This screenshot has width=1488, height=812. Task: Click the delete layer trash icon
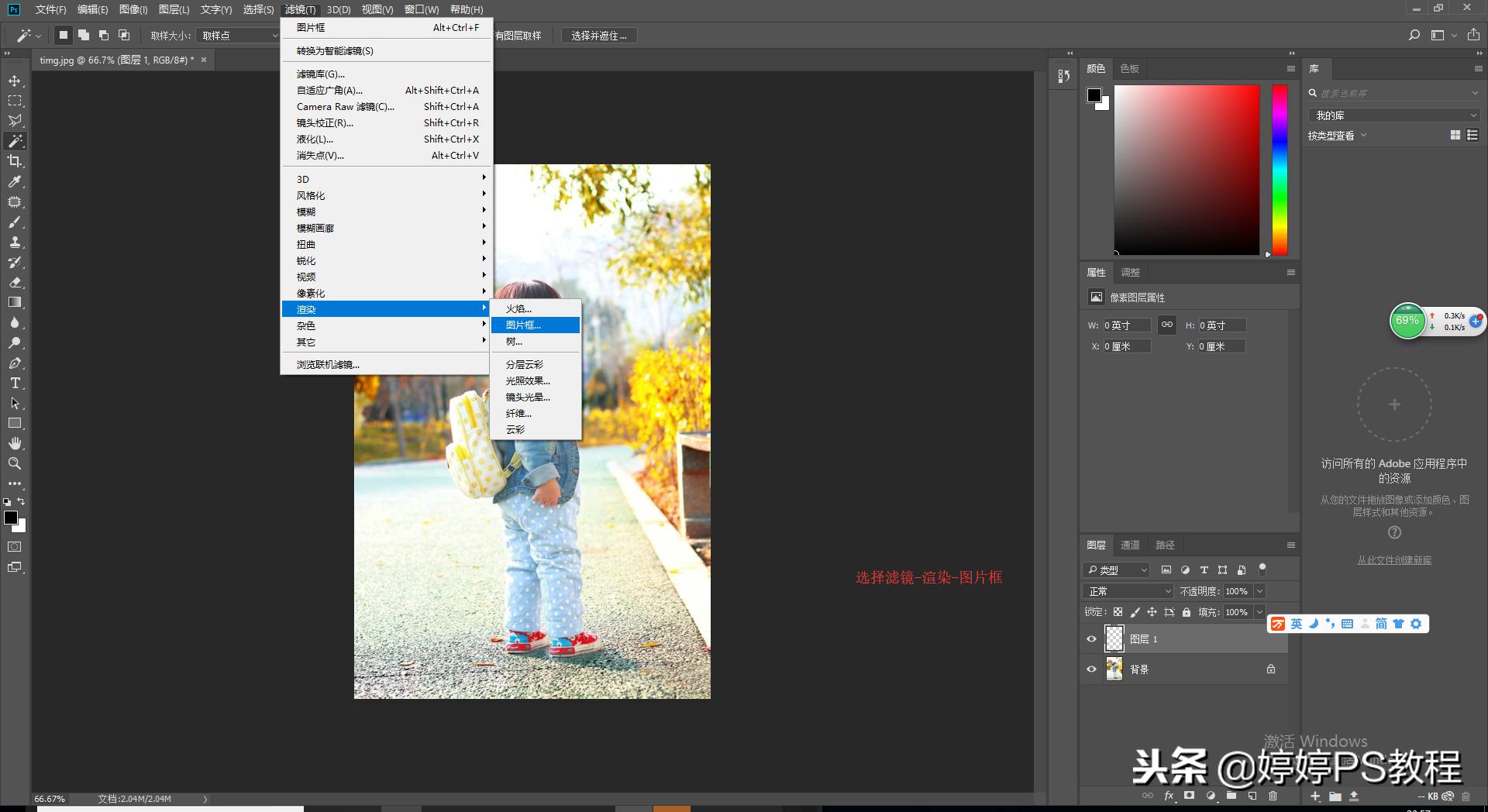tap(1273, 796)
